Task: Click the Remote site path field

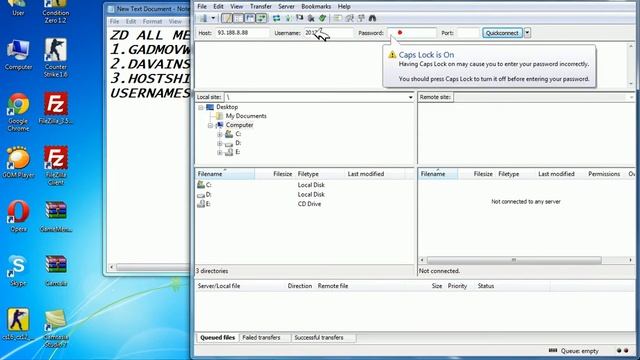Action: 545,97
